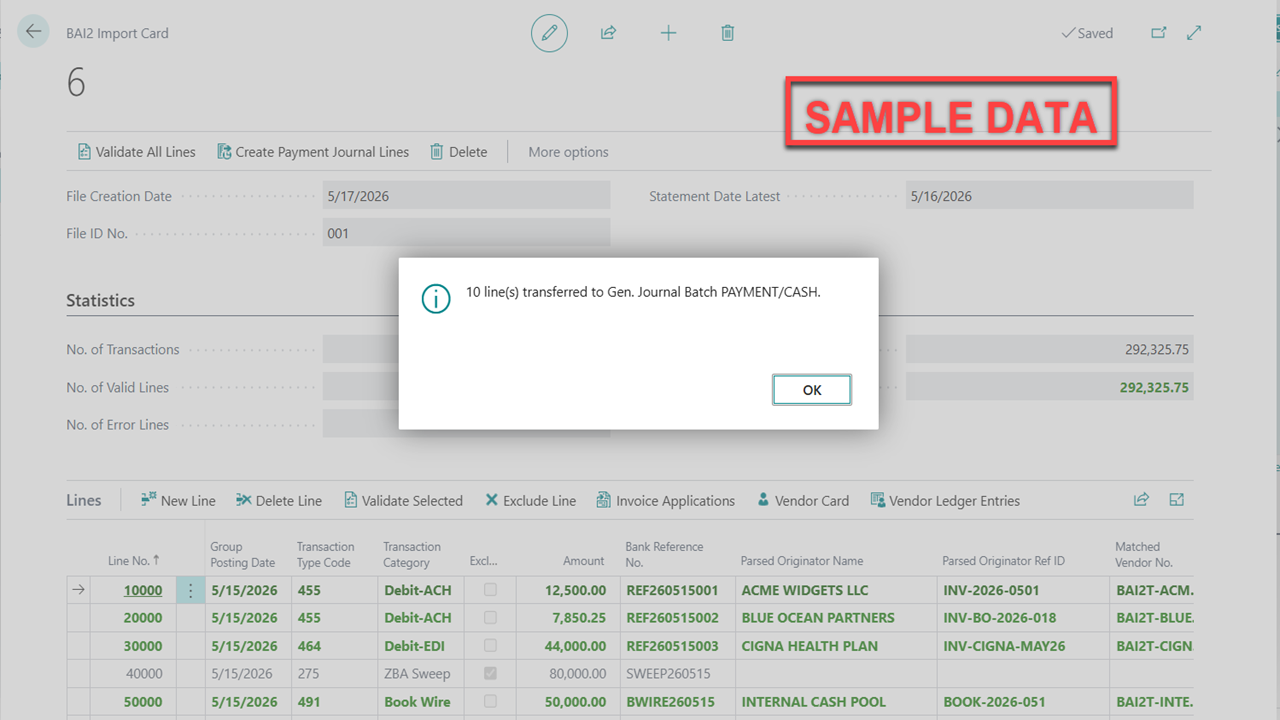Click Transaction Type Code column header
Viewport: 1280px width, 720px height.
tap(326, 554)
